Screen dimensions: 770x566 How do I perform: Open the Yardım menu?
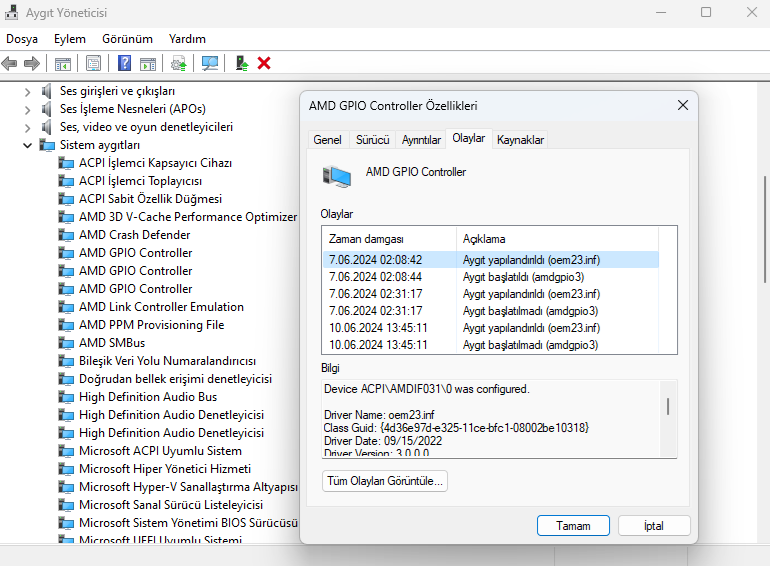[187, 39]
